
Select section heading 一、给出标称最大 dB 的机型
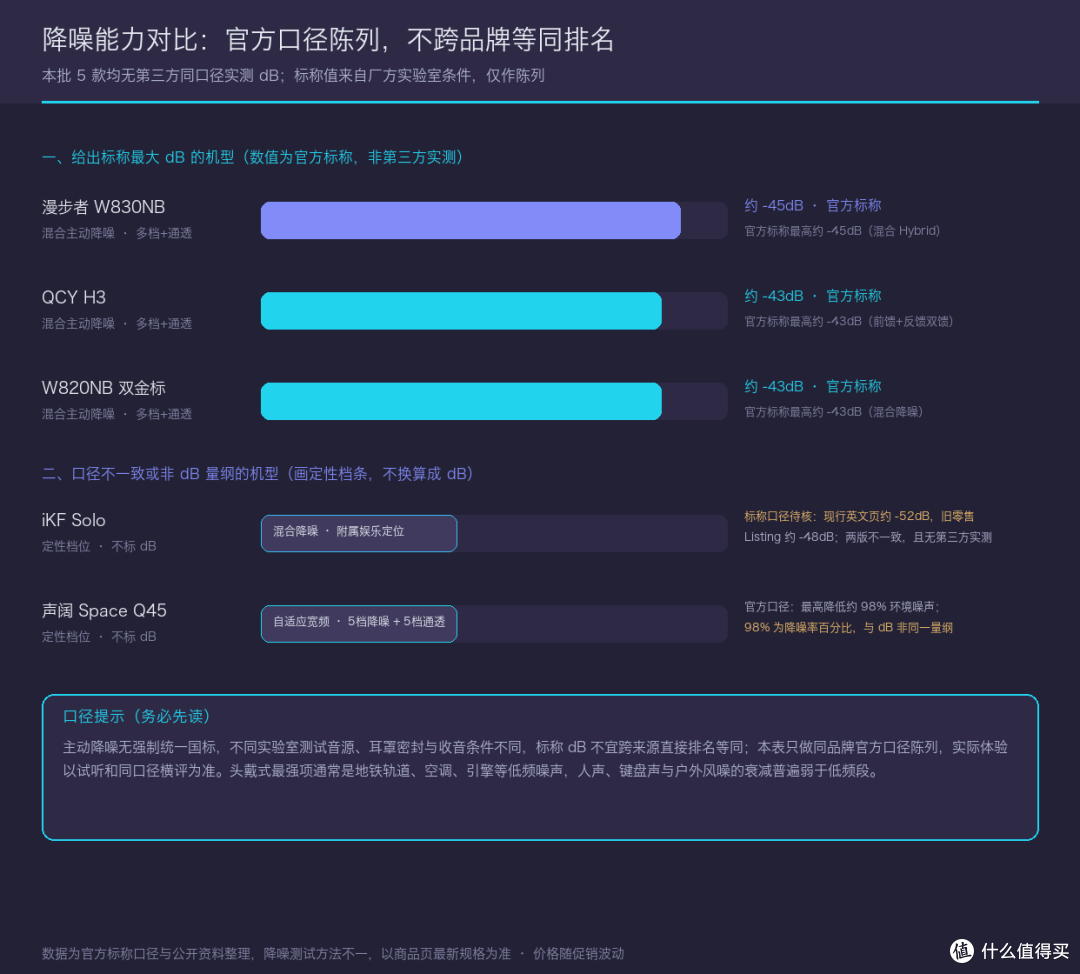(255, 157)
